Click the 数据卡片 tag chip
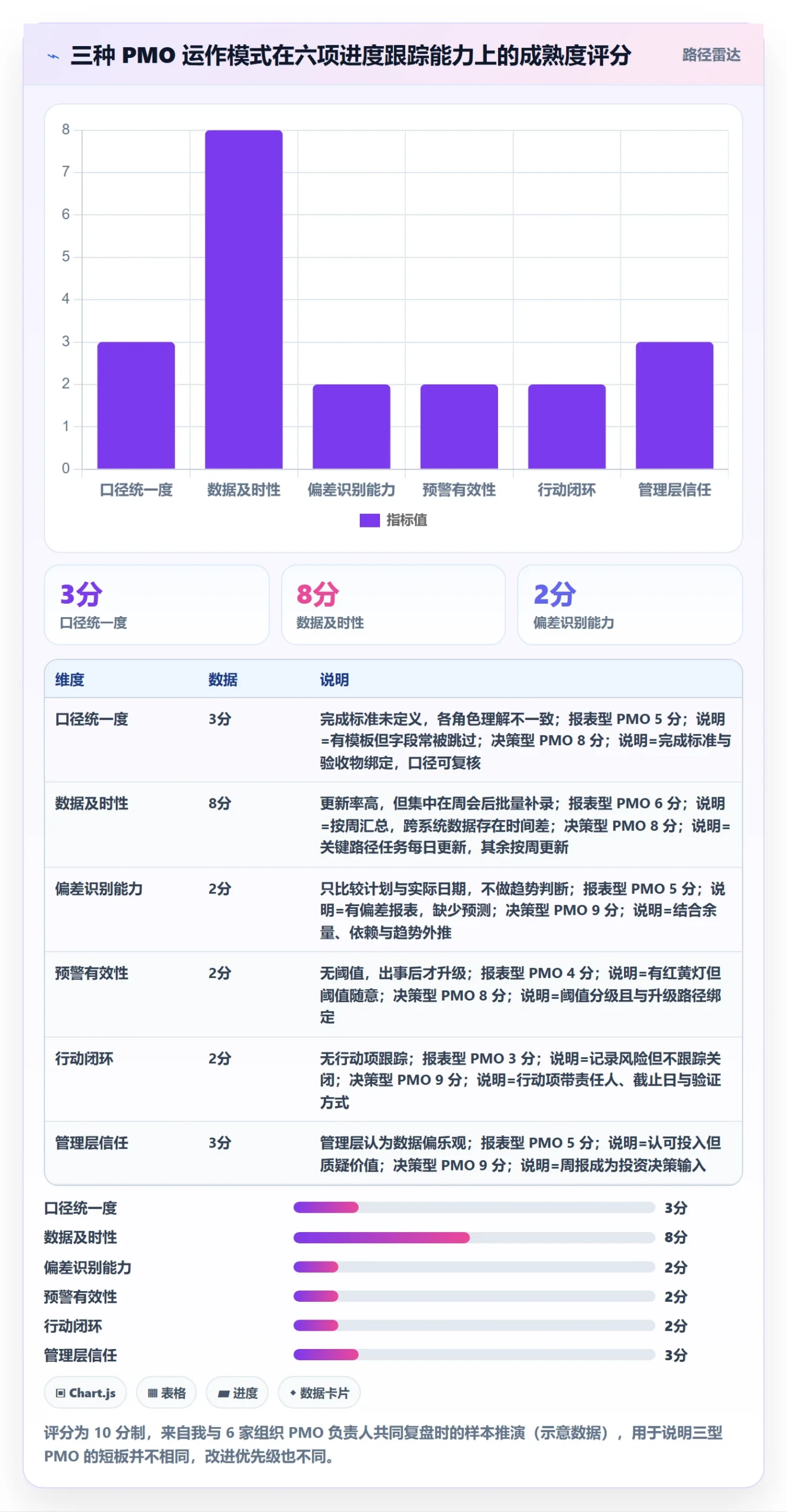Screen dimensions: 787x1512 tap(319, 1393)
